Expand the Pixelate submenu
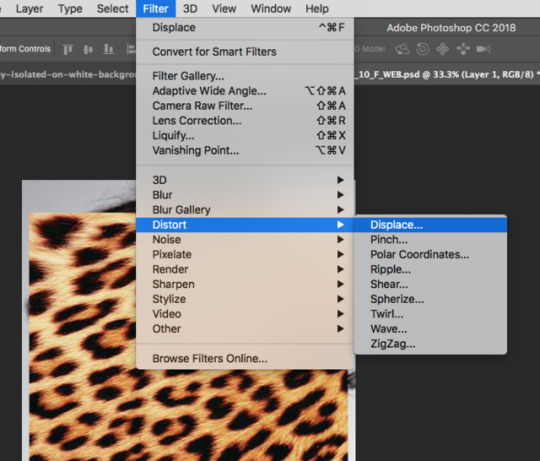540x461 pixels. tap(245, 254)
